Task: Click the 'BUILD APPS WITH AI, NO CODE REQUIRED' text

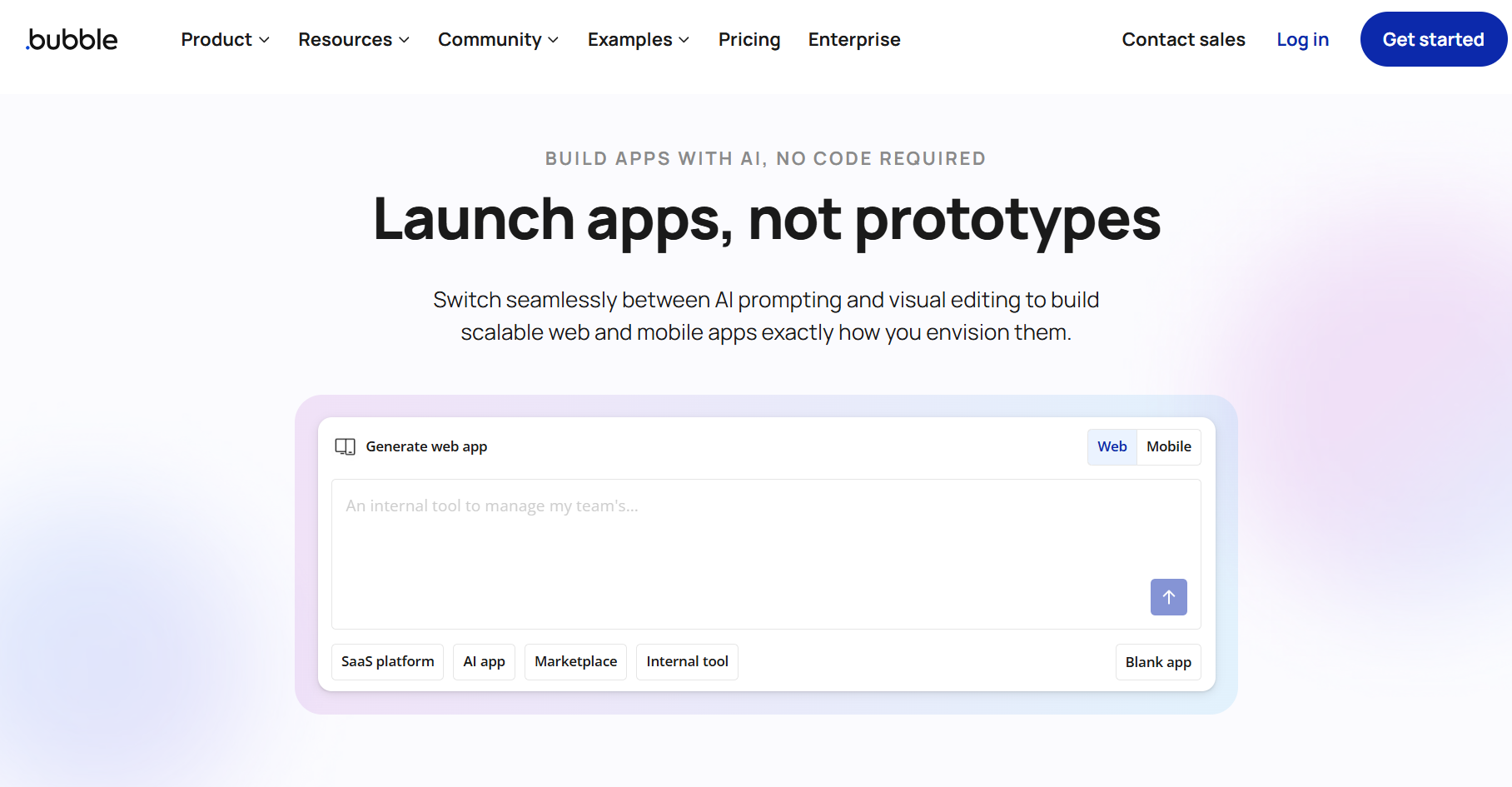Action: pyautogui.click(x=765, y=158)
